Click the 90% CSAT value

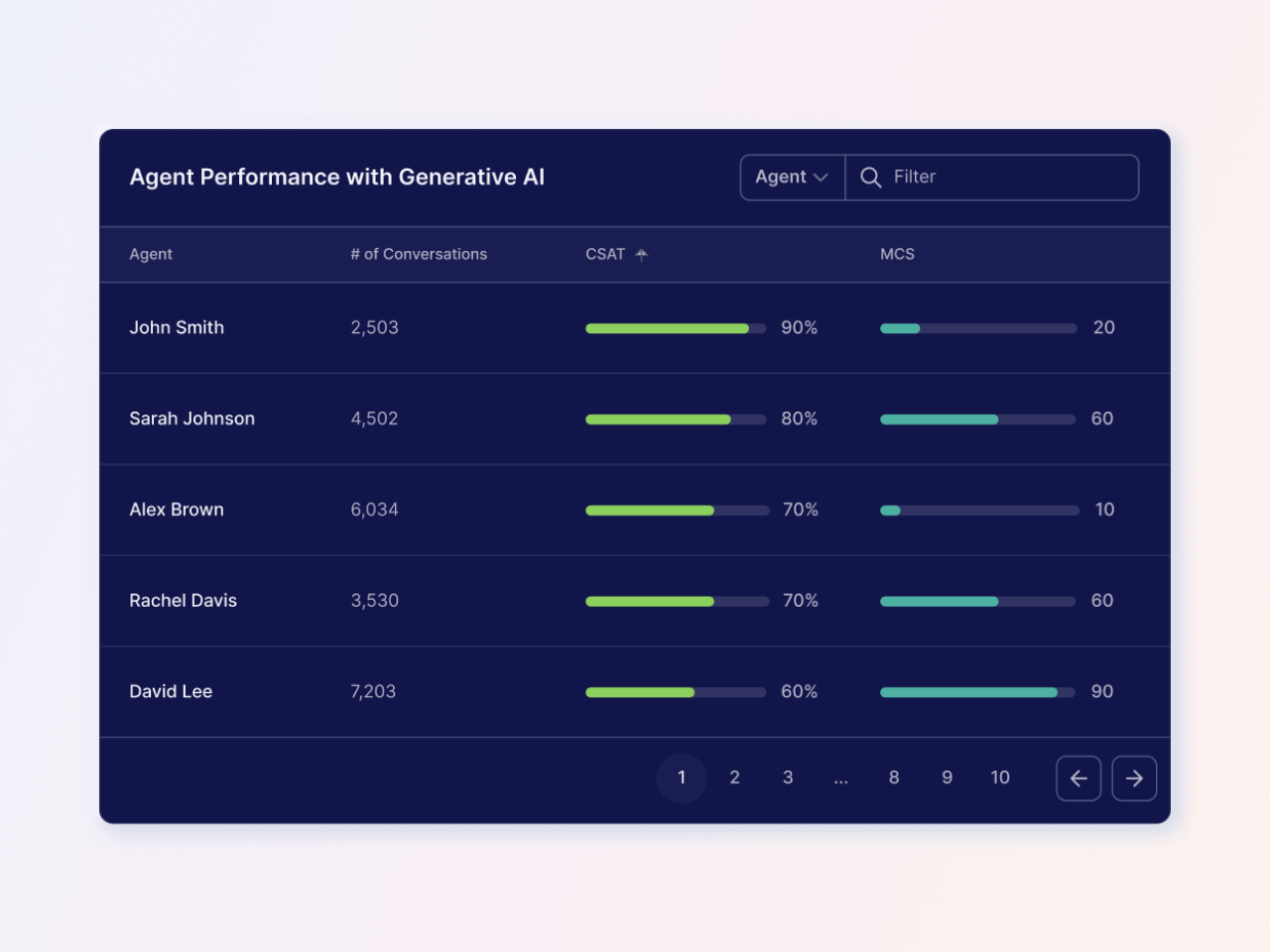point(799,328)
